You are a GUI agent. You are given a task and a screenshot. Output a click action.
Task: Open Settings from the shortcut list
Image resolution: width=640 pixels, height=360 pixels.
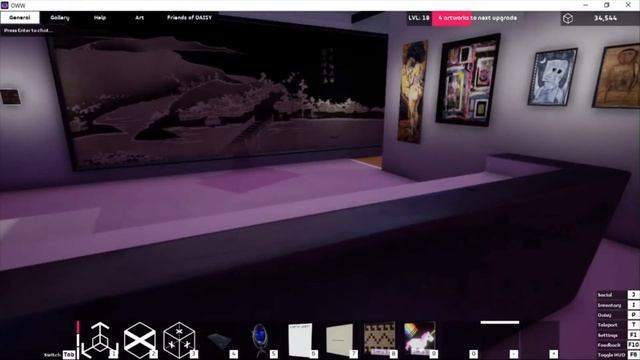tap(617, 335)
